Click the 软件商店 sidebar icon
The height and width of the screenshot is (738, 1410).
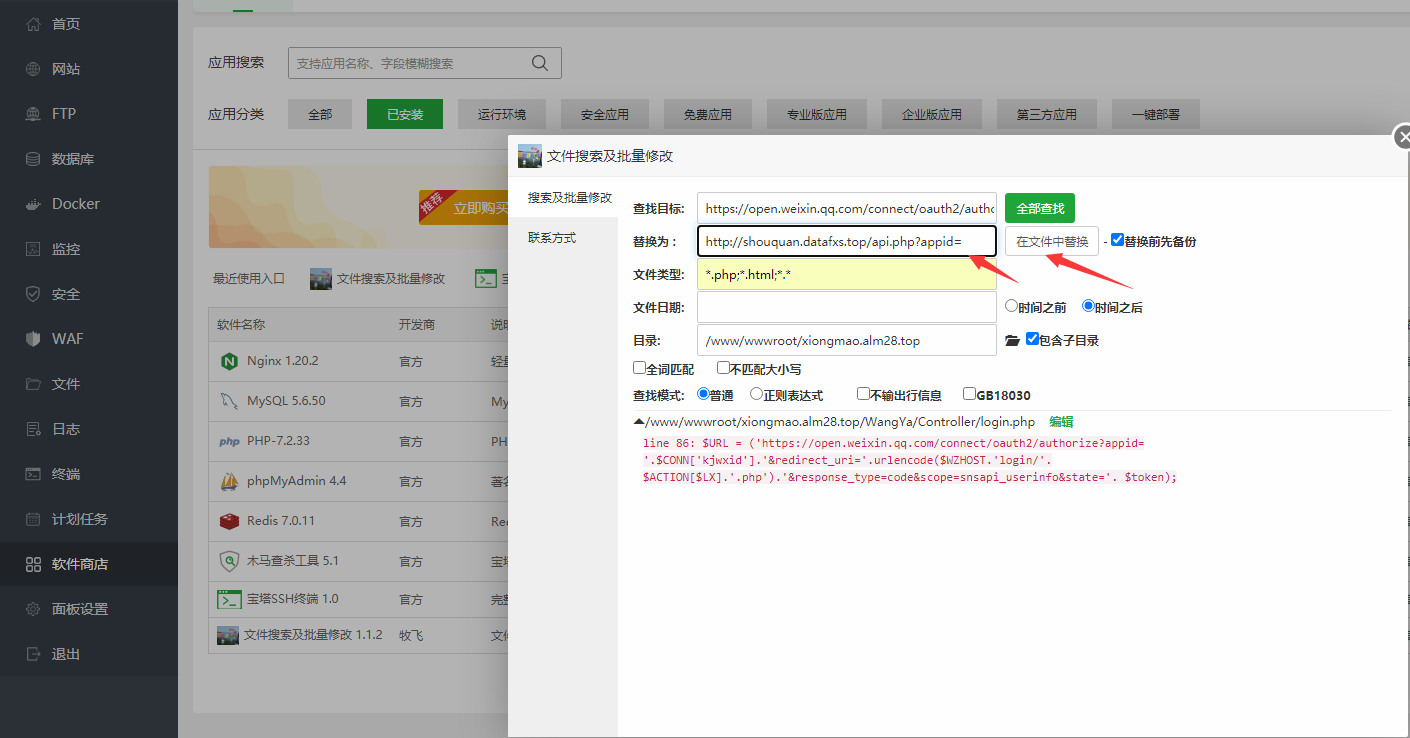tap(33, 564)
